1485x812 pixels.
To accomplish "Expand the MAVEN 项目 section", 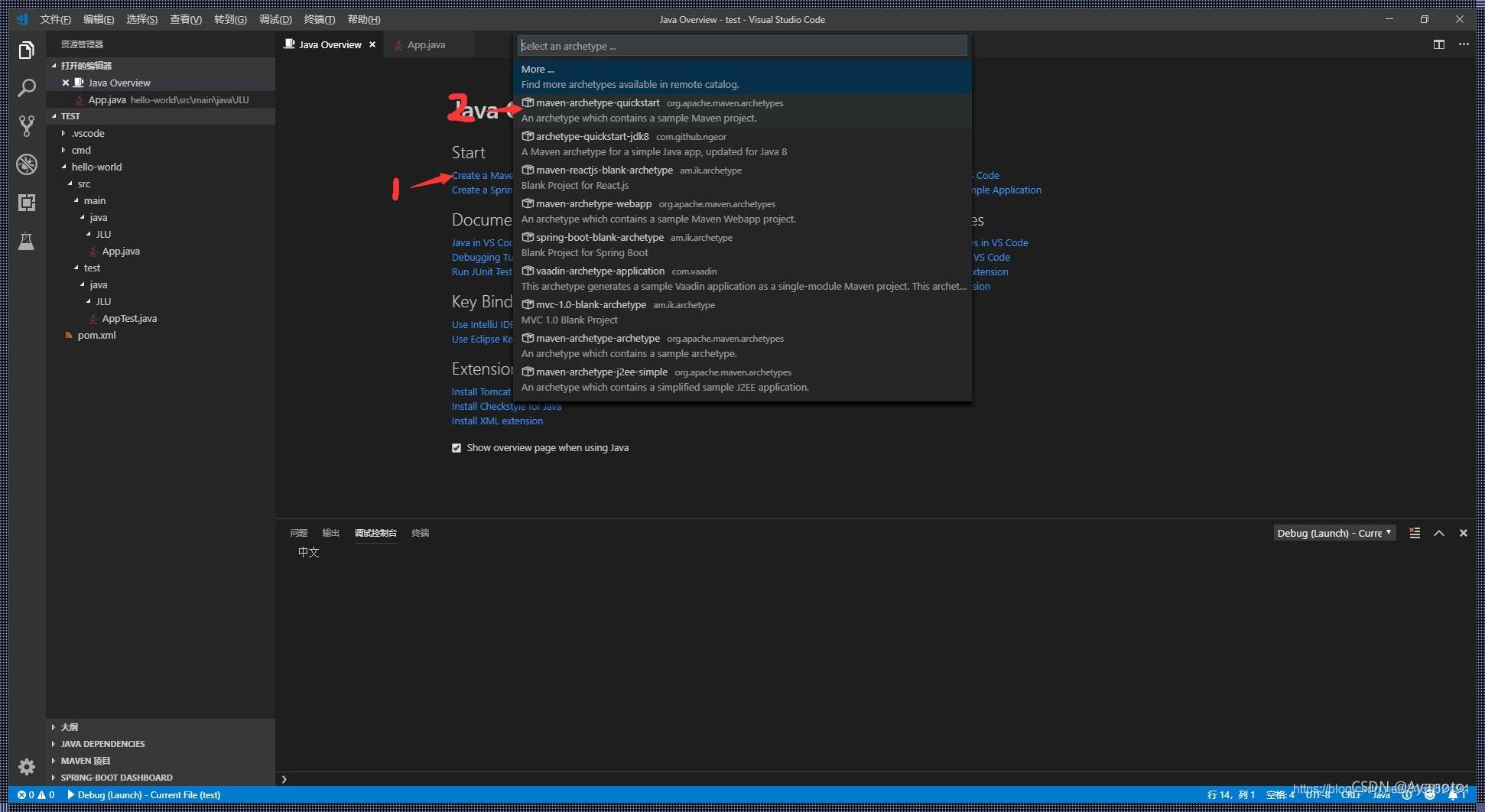I will pyautogui.click(x=161, y=761).
